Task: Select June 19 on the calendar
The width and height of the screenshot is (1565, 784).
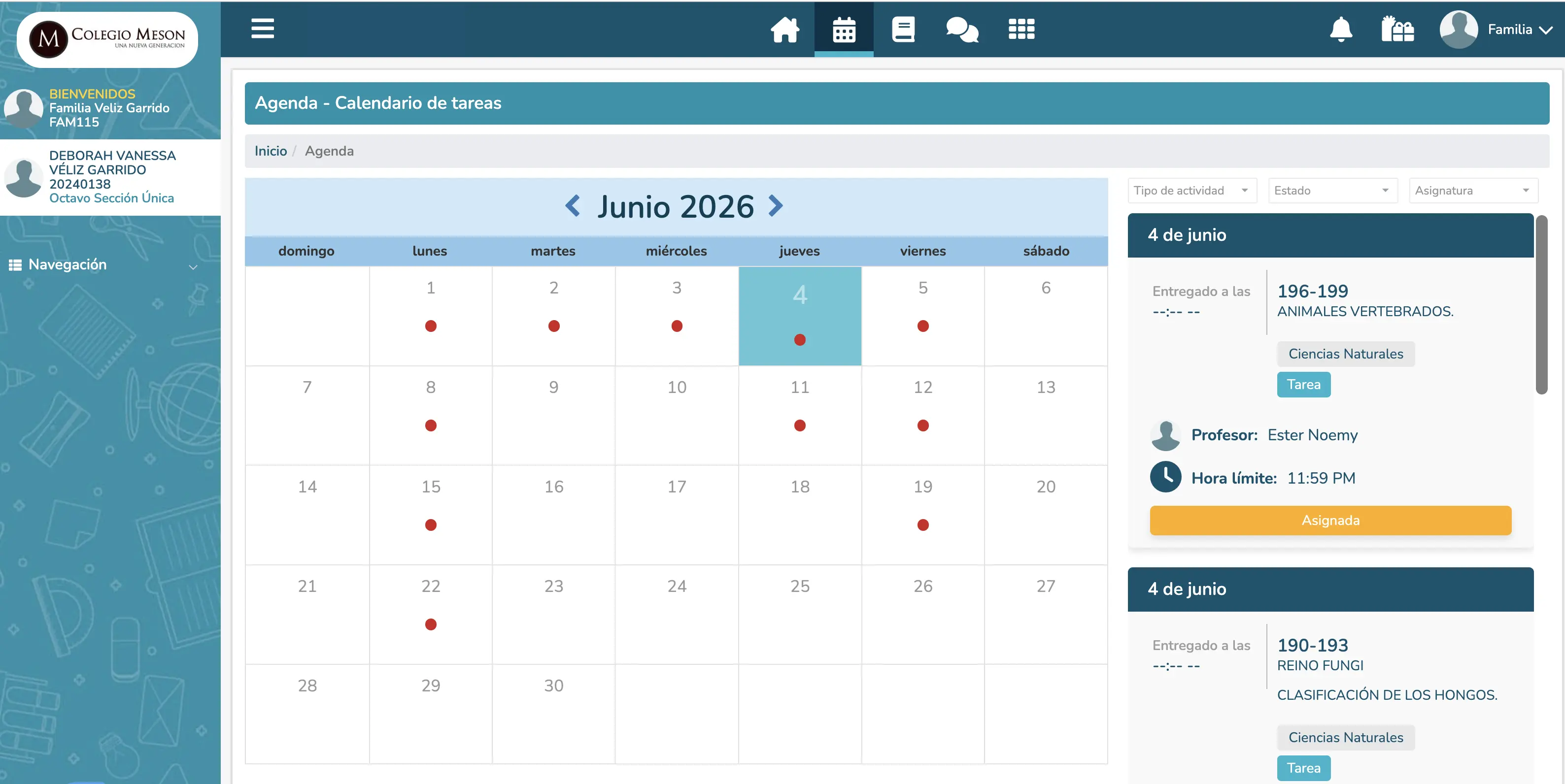Action: pyautogui.click(x=922, y=516)
